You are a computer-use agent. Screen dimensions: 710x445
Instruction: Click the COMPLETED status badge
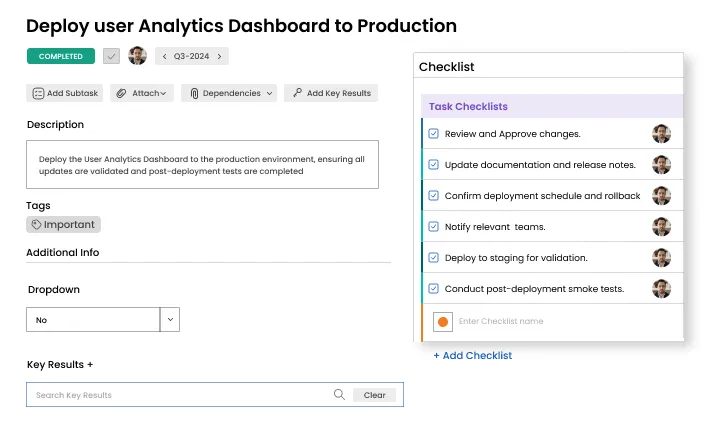(x=61, y=56)
